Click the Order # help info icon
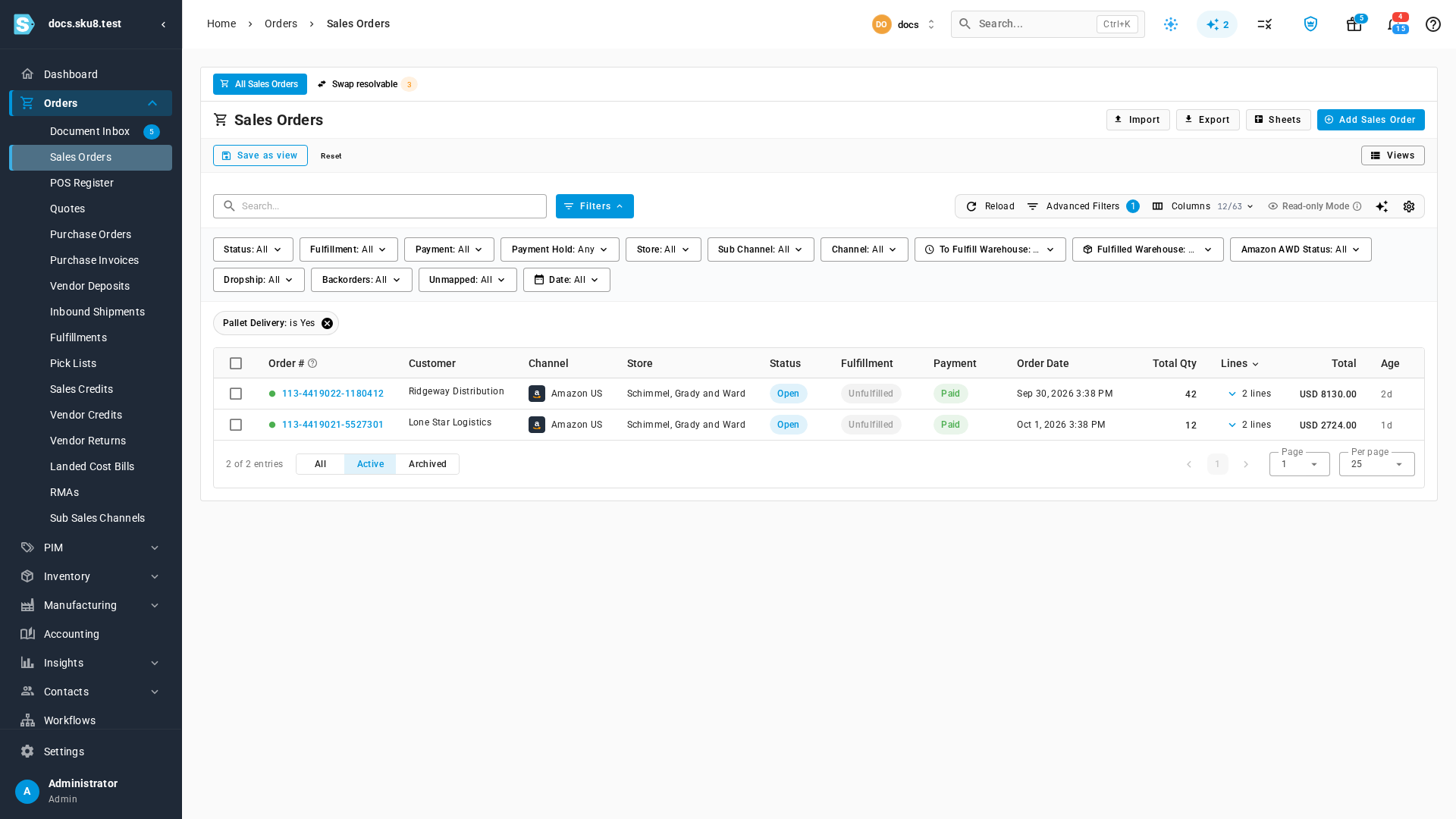The width and height of the screenshot is (1456, 819). click(x=312, y=363)
